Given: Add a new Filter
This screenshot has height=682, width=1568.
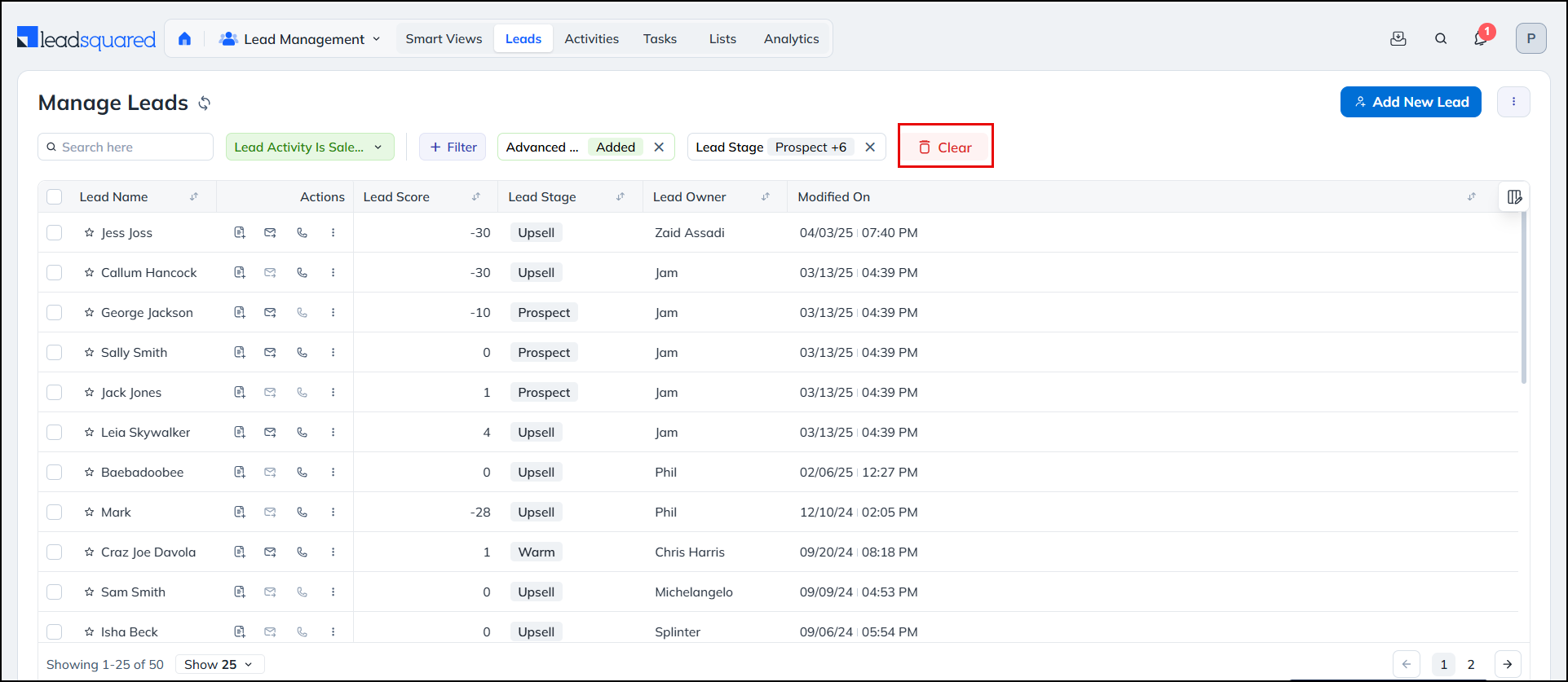Looking at the screenshot, I should point(453,147).
